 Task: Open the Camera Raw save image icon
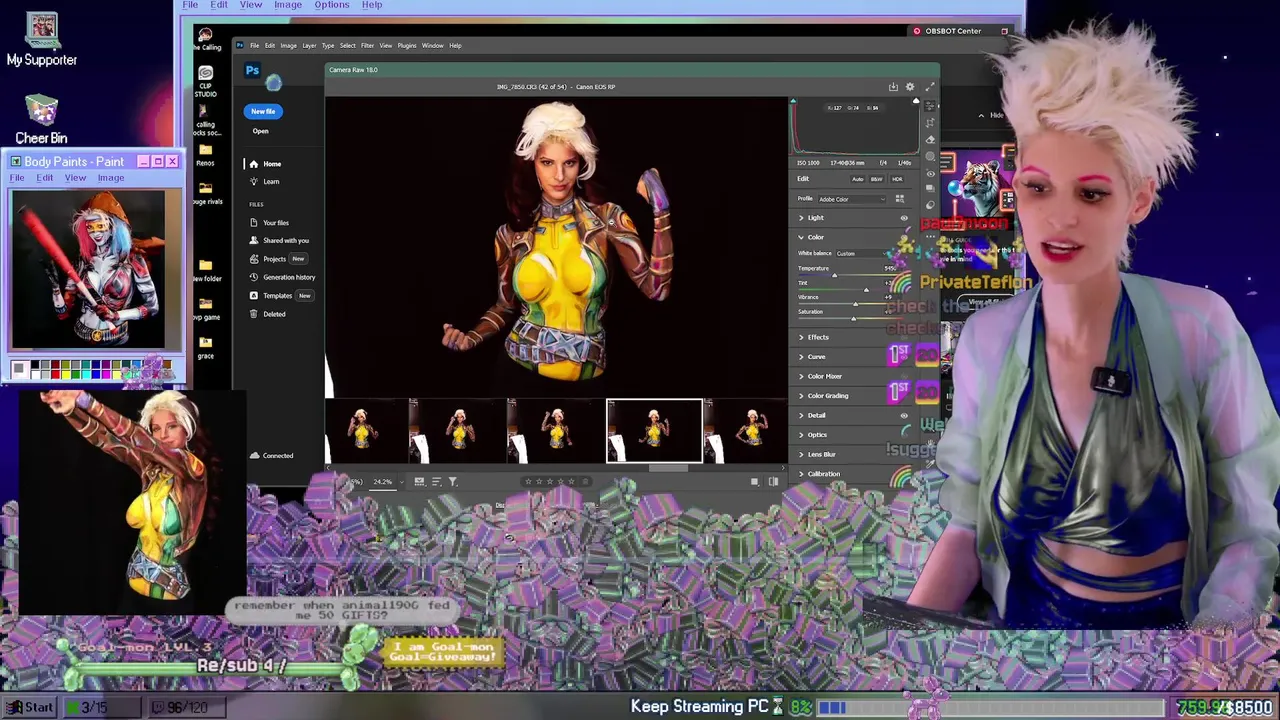pyautogui.click(x=893, y=87)
